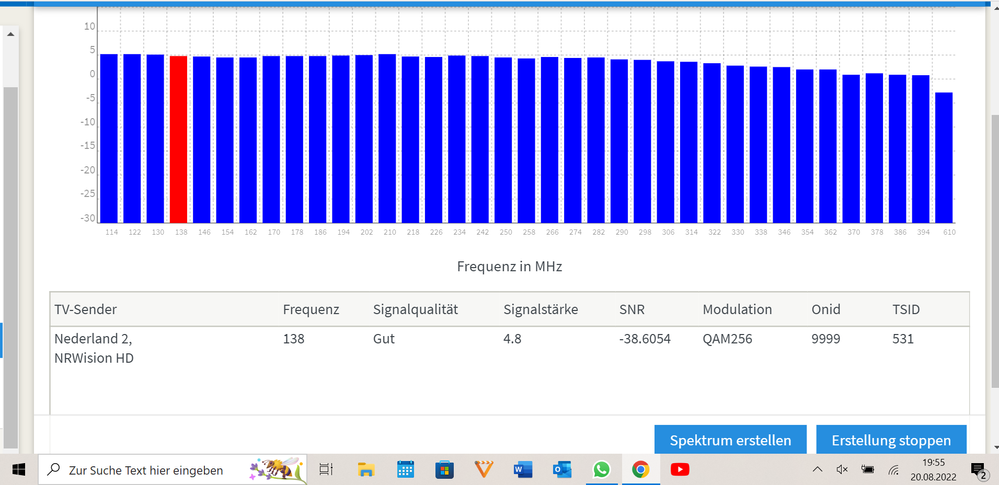Open Microsoft Store from the taskbar
Image resolution: width=999 pixels, height=485 pixels.
(445, 470)
